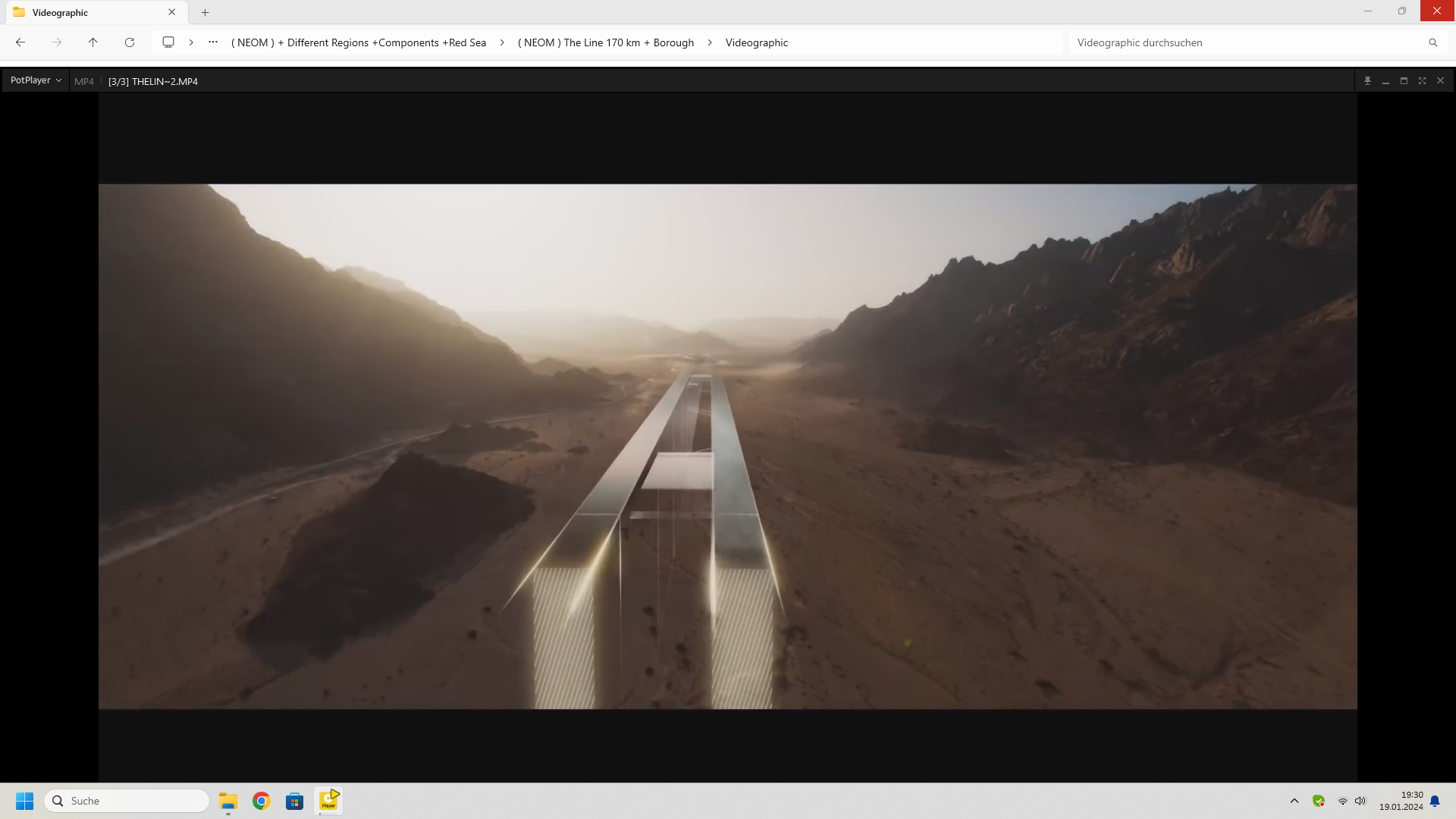Open the NEOM Different Regions breadcrumb folder
The width and height of the screenshot is (1456, 819).
tap(359, 42)
